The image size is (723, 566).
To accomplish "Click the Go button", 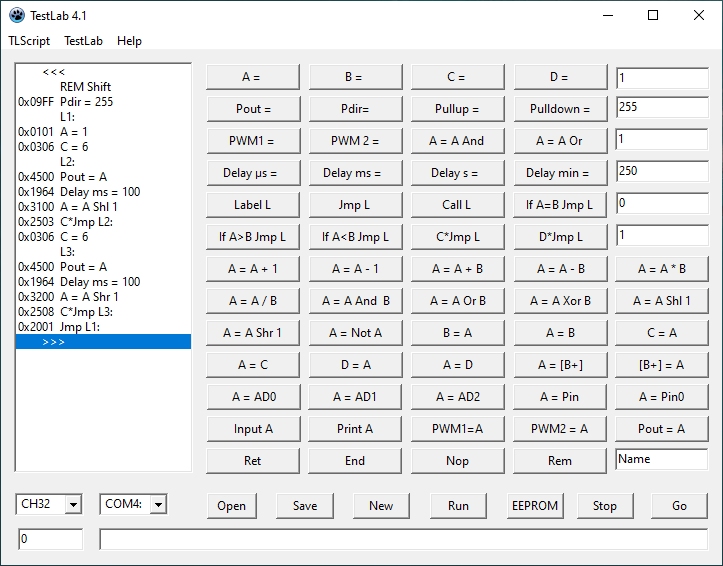I will tap(679, 505).
